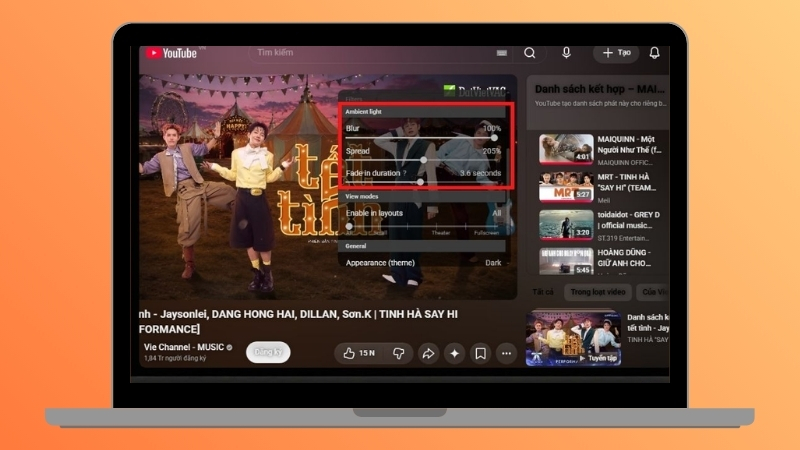
Task: Click the voice search microphone icon
Action: click(x=566, y=53)
